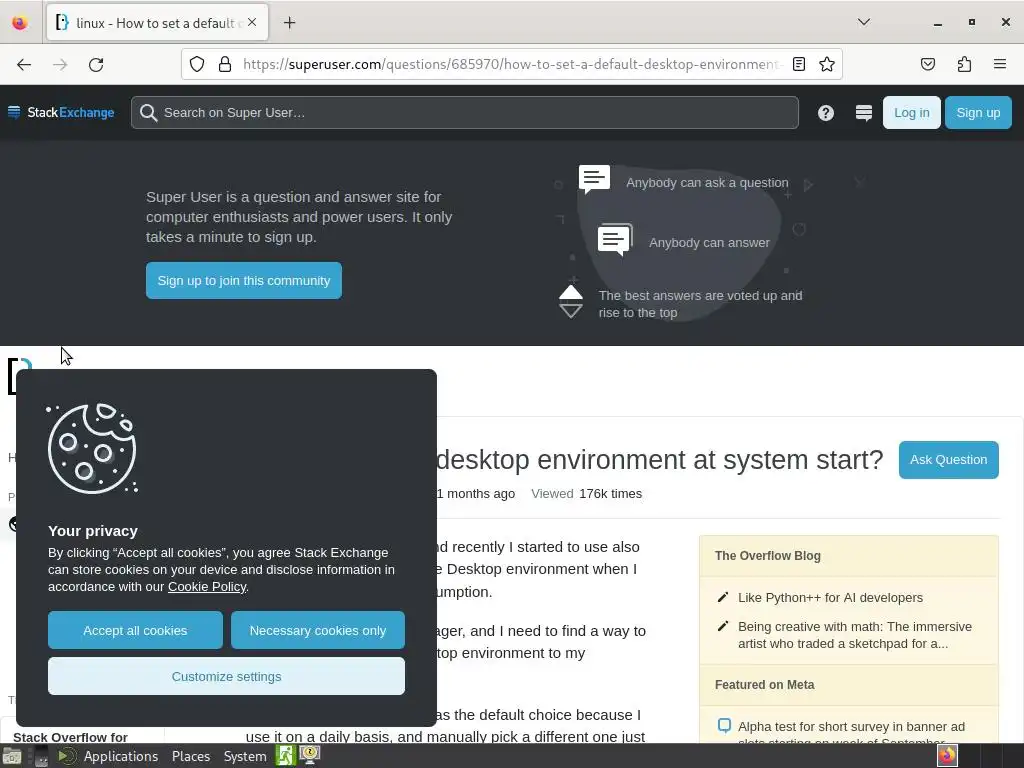Image resolution: width=1024 pixels, height=768 pixels.
Task: Open the Pocket save icon
Action: [x=927, y=64]
